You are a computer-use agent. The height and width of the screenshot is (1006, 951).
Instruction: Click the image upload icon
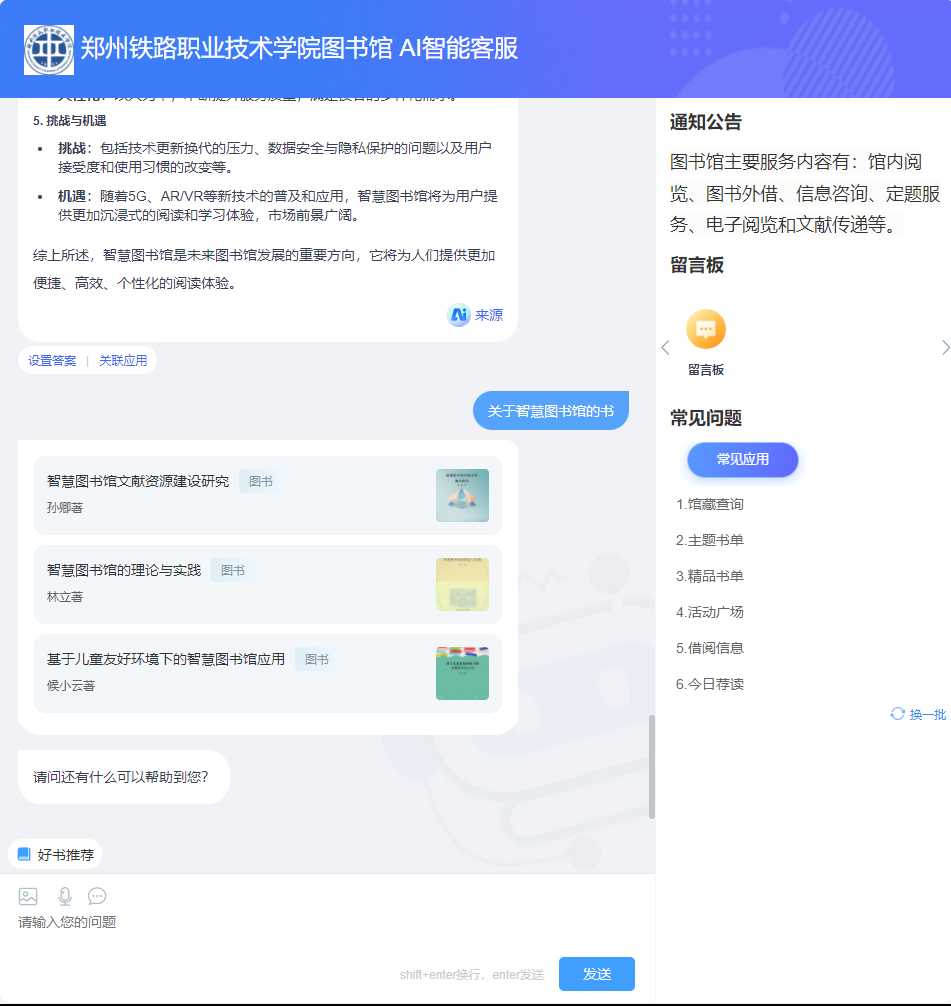point(28,896)
